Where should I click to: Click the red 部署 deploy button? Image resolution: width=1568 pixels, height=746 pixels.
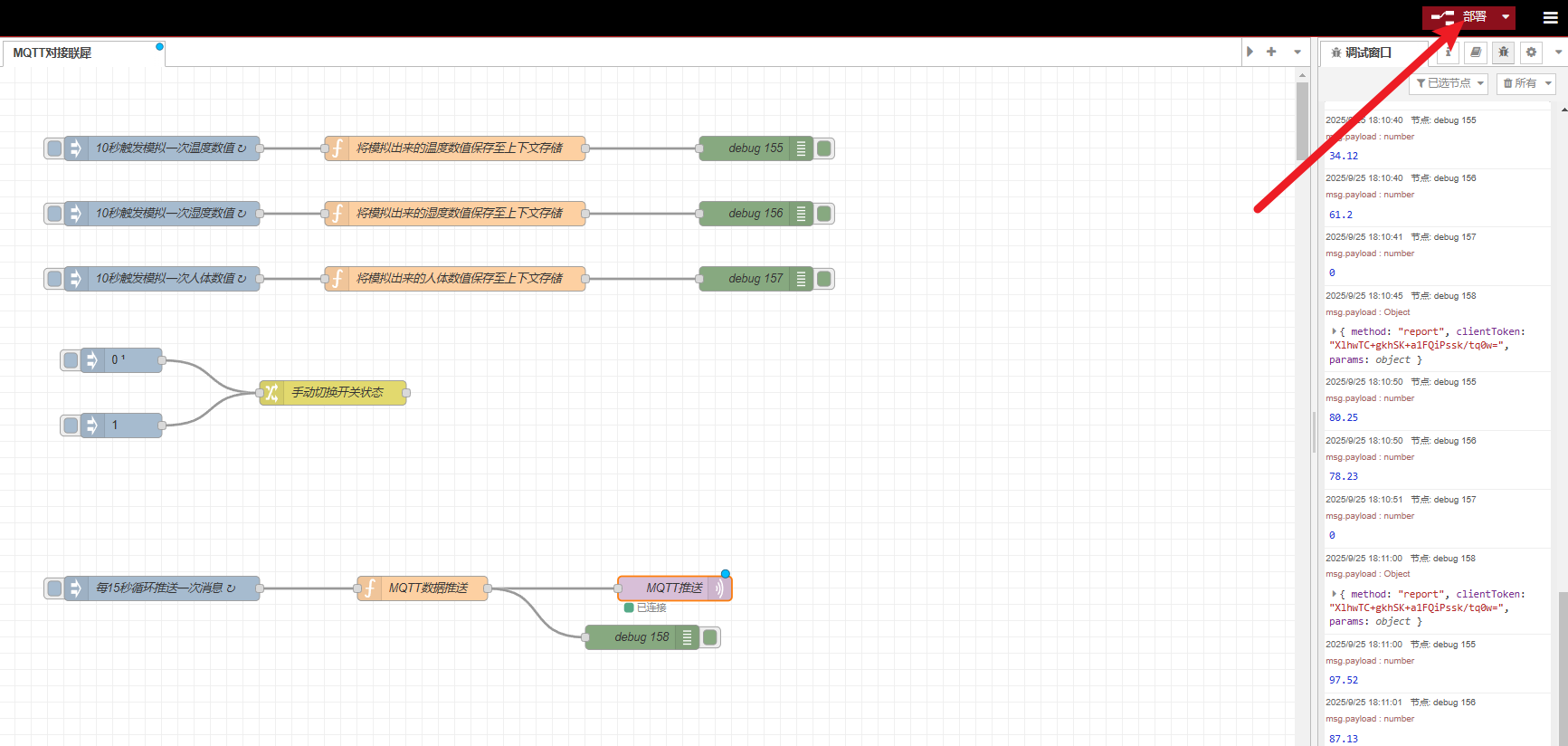point(1459,17)
